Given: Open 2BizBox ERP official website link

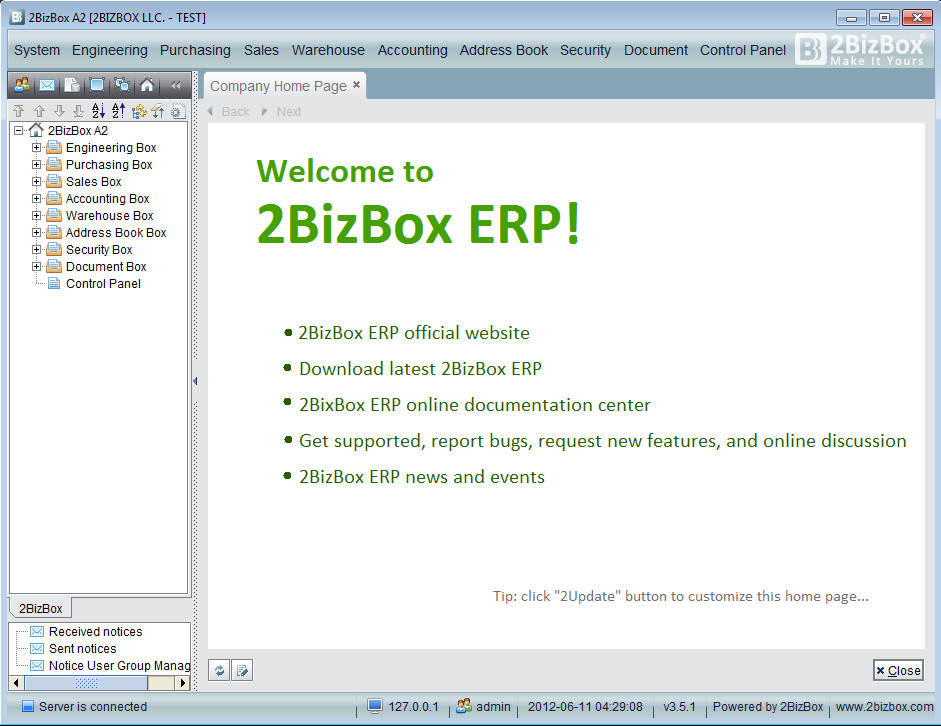Looking at the screenshot, I should pyautogui.click(x=414, y=333).
